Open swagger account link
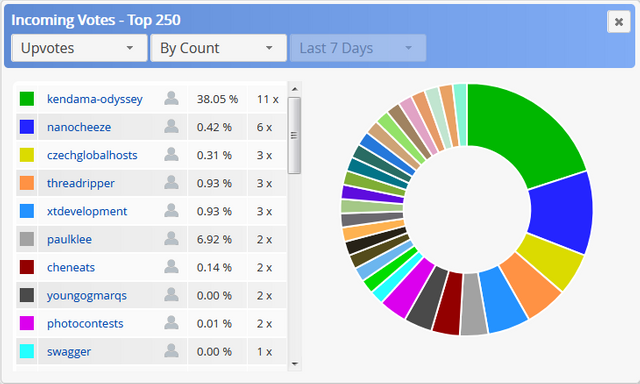Image resolution: width=640 pixels, height=384 pixels. point(69,352)
